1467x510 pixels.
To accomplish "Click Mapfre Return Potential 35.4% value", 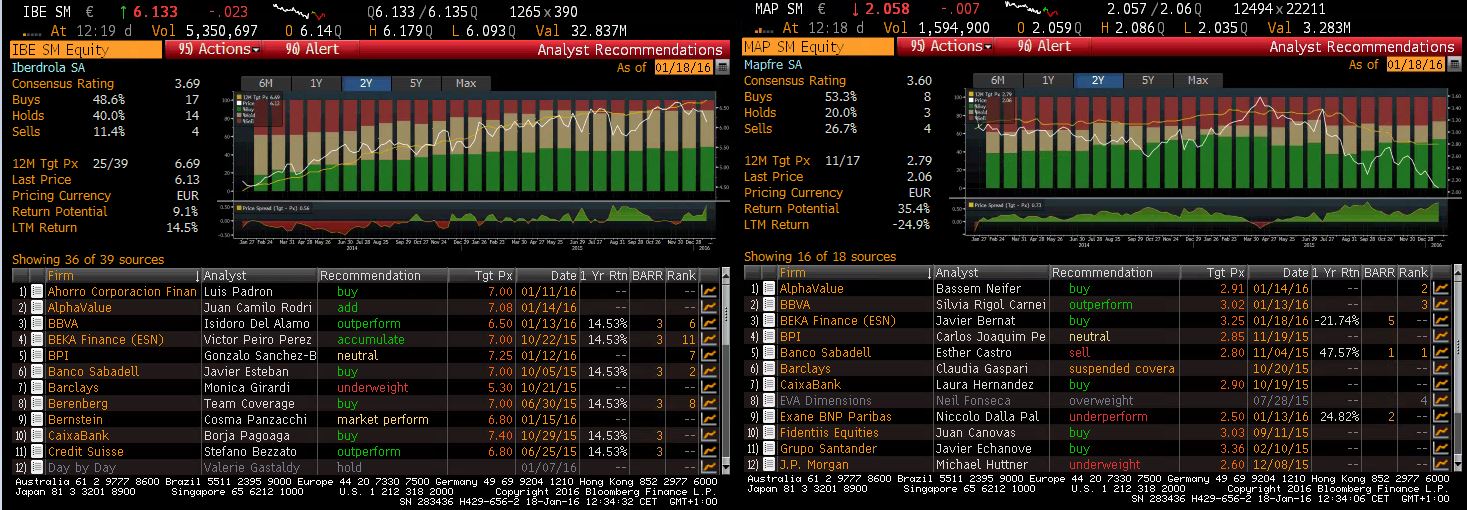I will coord(914,209).
